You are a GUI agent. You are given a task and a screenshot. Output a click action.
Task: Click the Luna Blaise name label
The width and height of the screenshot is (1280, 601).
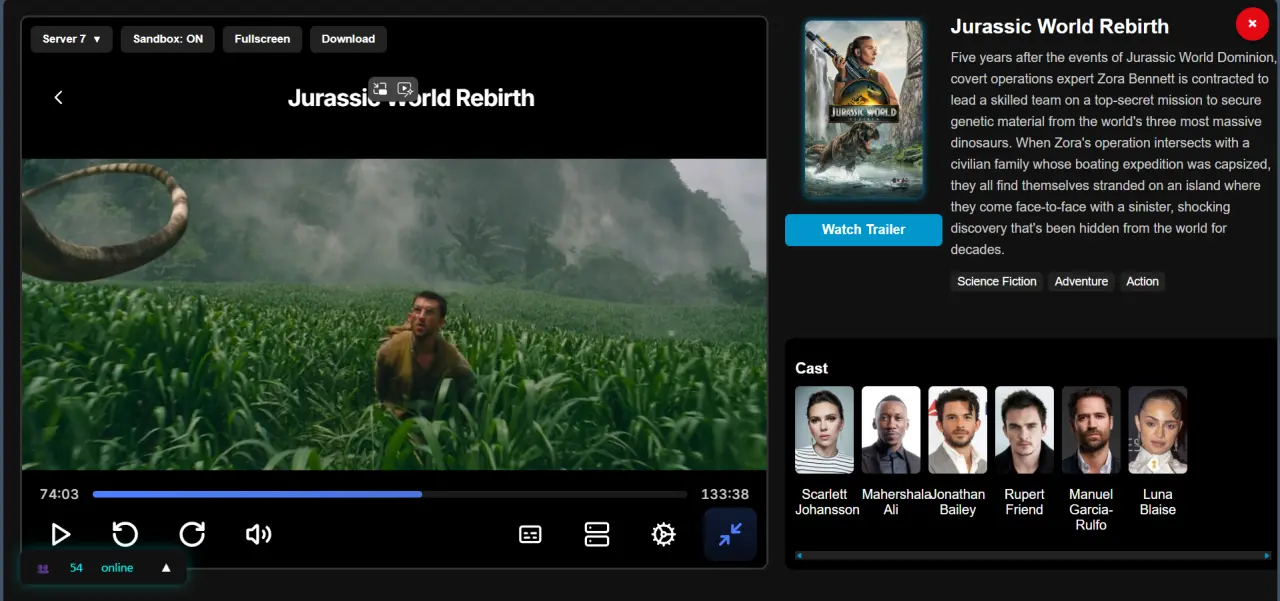pos(1158,502)
